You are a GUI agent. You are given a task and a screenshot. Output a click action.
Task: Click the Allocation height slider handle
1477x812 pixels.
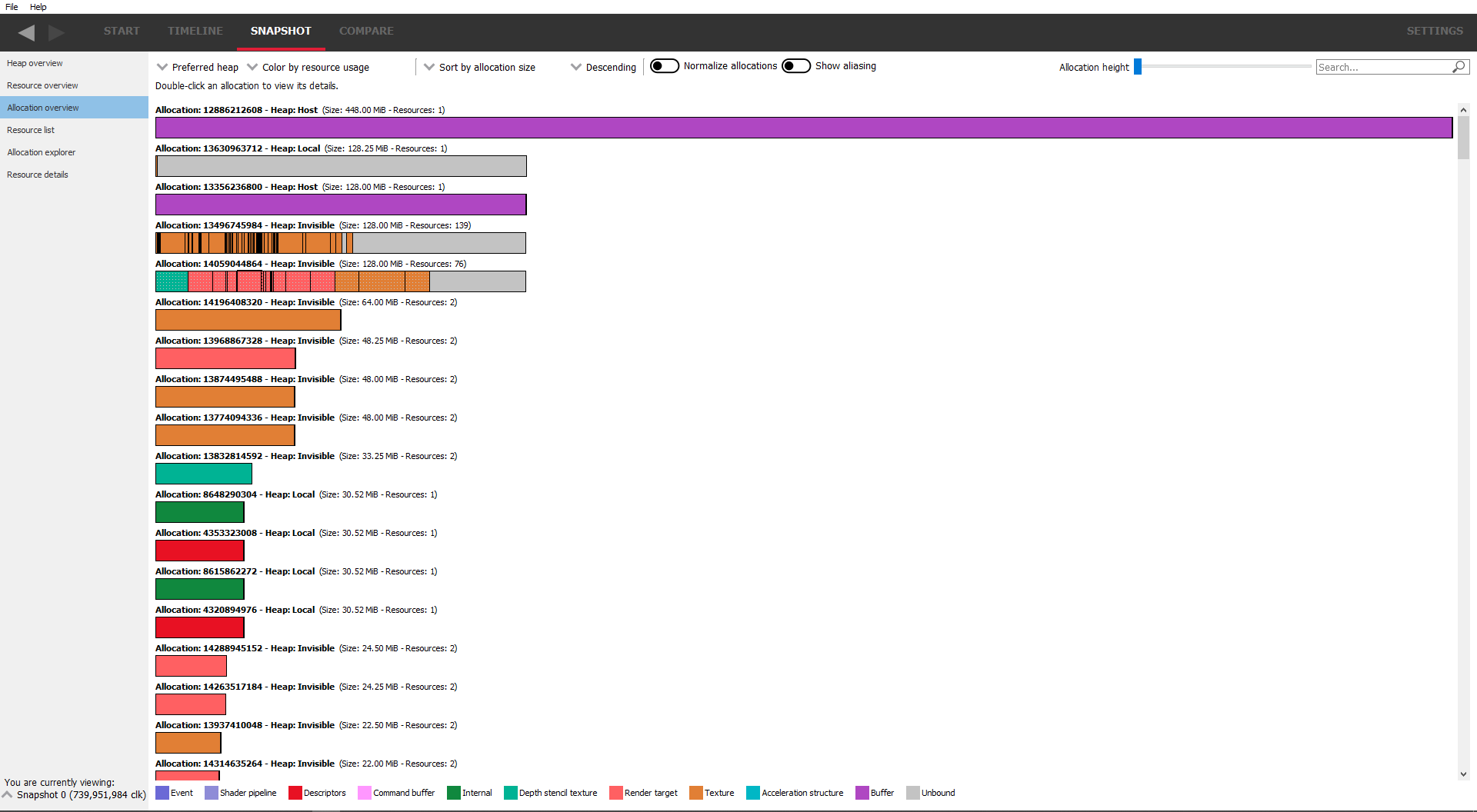click(1137, 67)
